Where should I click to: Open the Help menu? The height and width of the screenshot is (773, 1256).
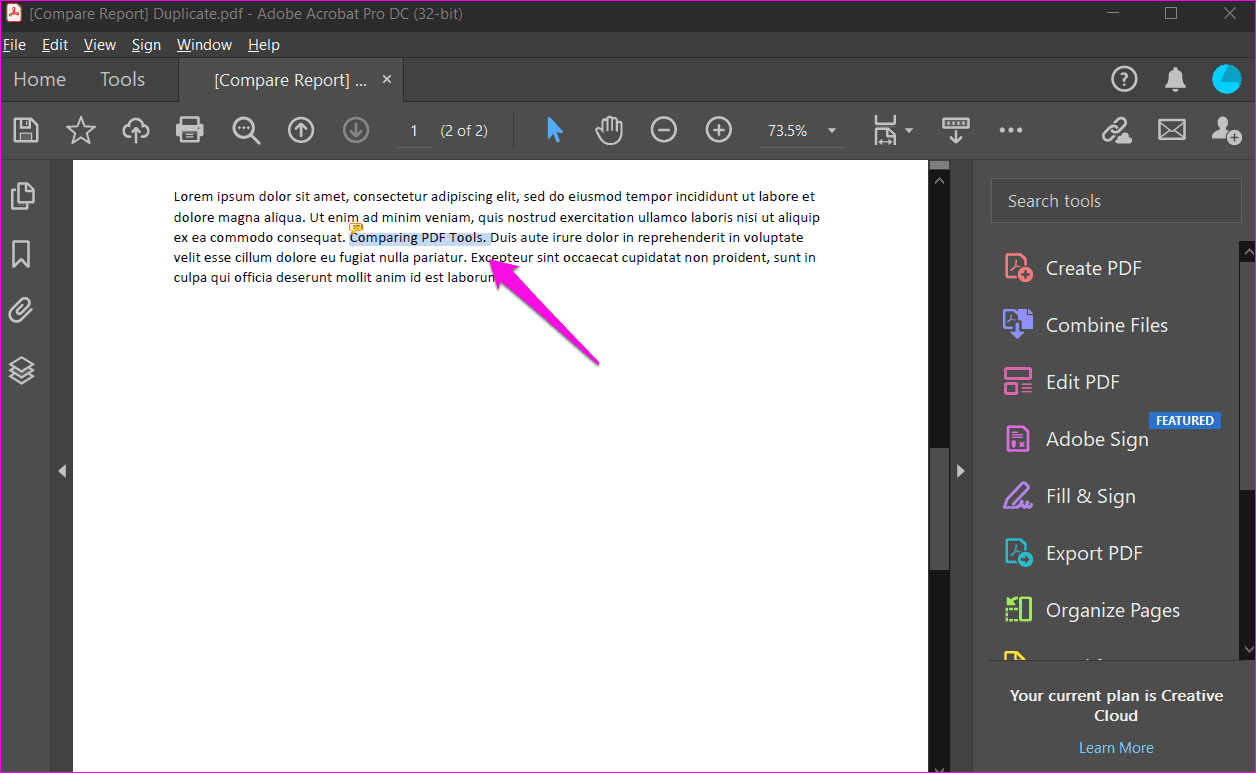(x=264, y=45)
